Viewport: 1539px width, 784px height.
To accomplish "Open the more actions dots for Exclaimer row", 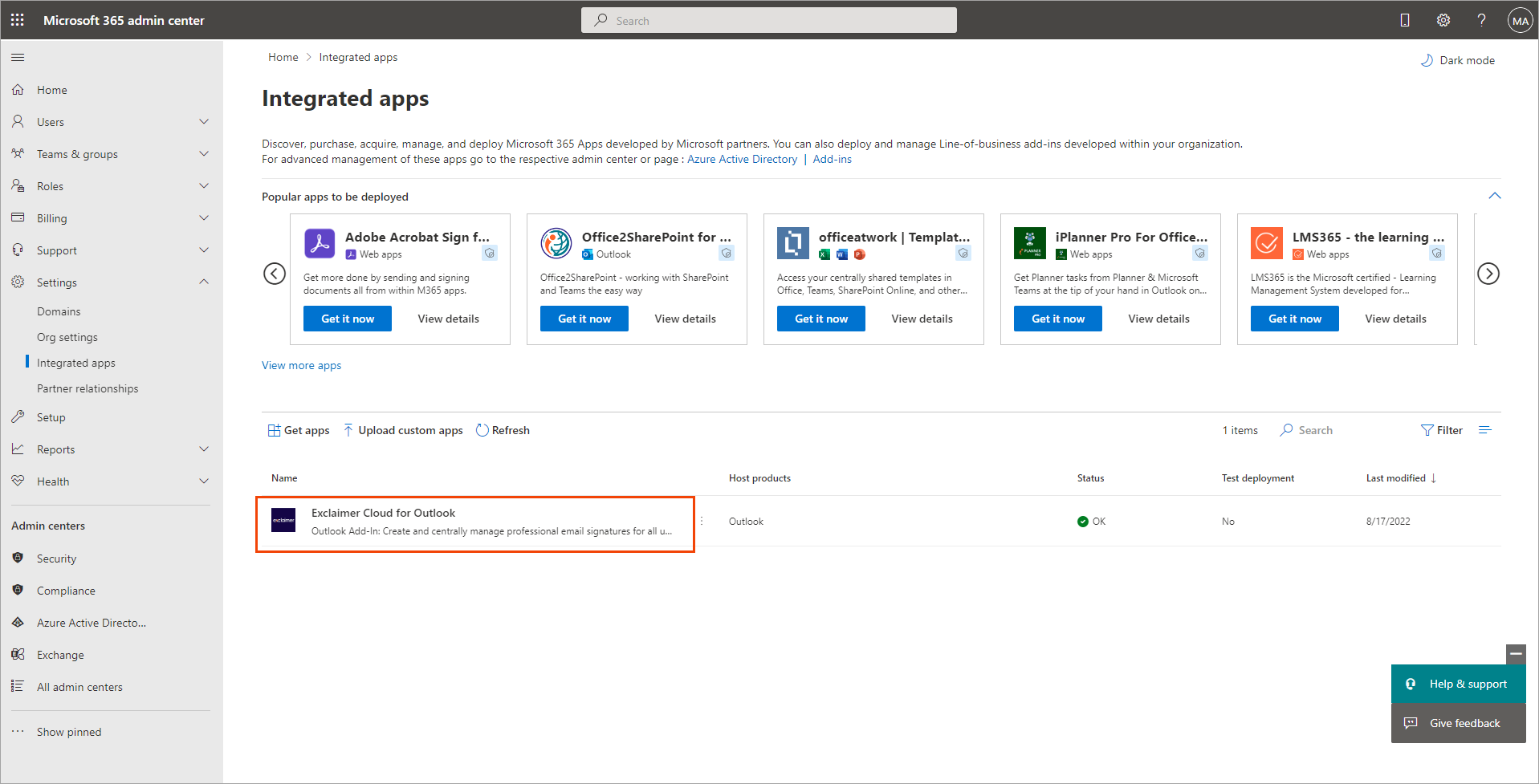I will (x=702, y=521).
